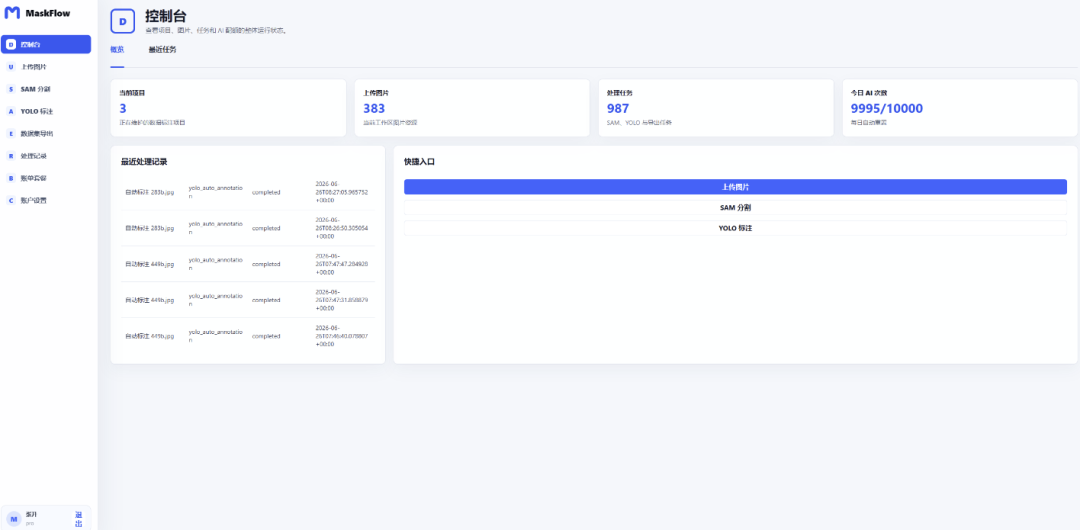Screen dimensions: 1080x530
Task: Click the large D icon beside 控制台 title
Action: tap(123, 21)
